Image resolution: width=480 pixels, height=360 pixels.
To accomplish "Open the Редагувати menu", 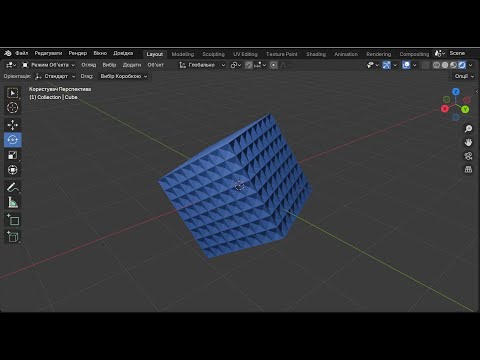I will [x=48, y=53].
